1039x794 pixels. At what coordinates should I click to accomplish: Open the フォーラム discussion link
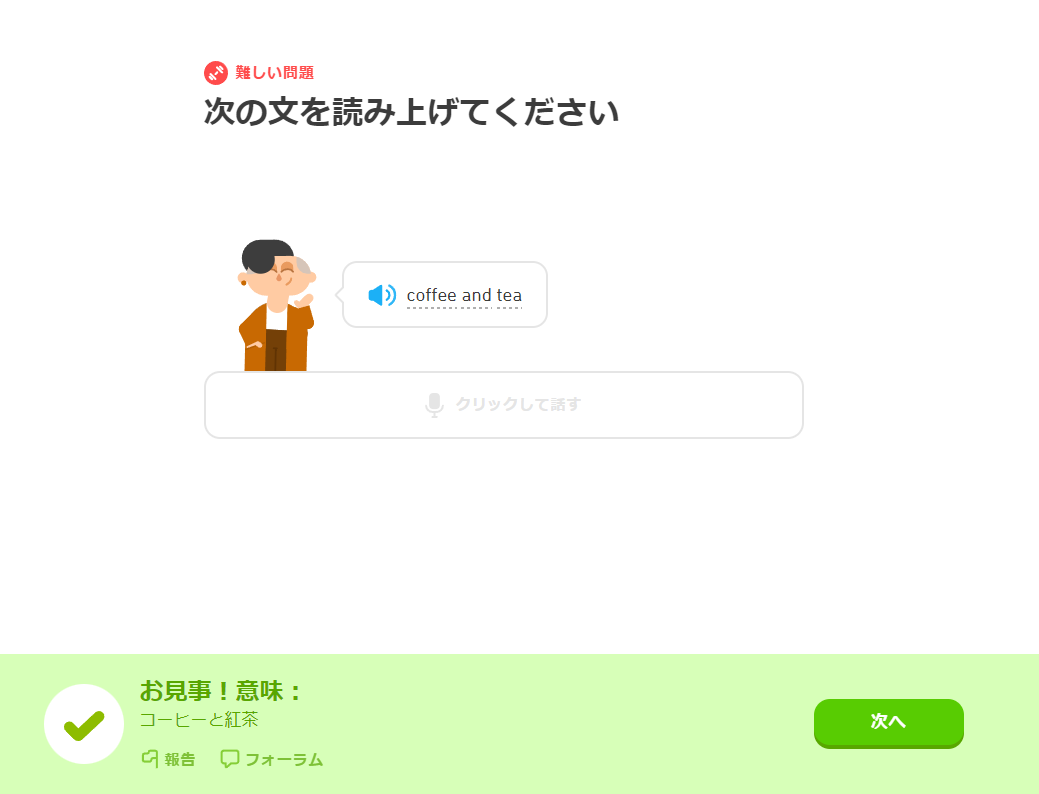click(272, 759)
